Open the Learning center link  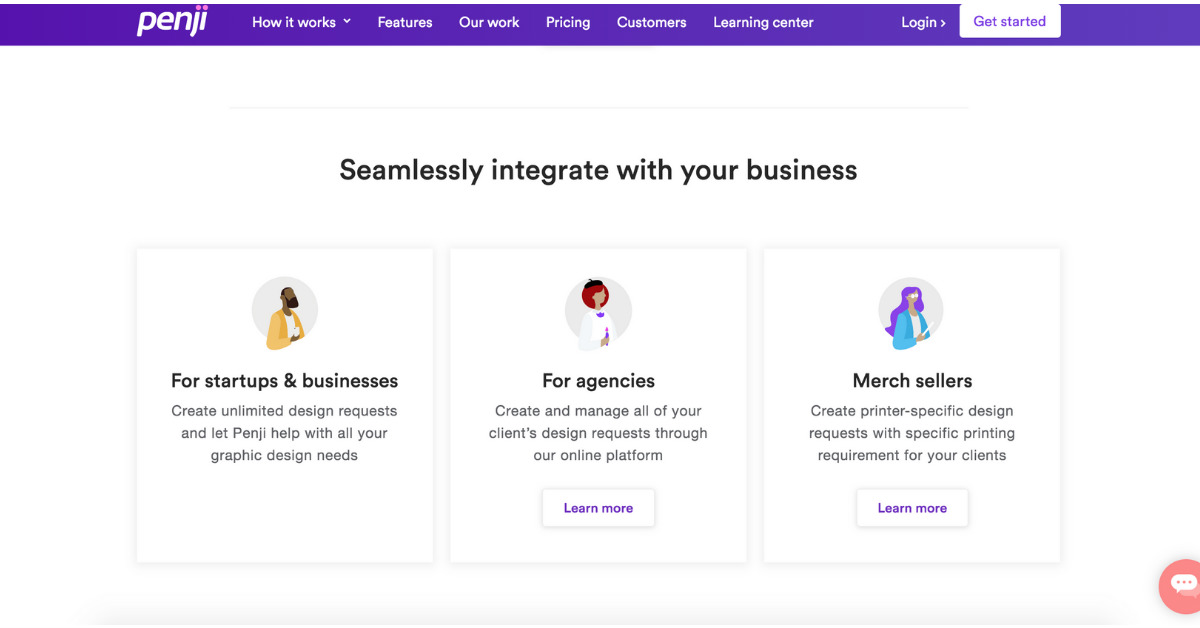coord(763,22)
